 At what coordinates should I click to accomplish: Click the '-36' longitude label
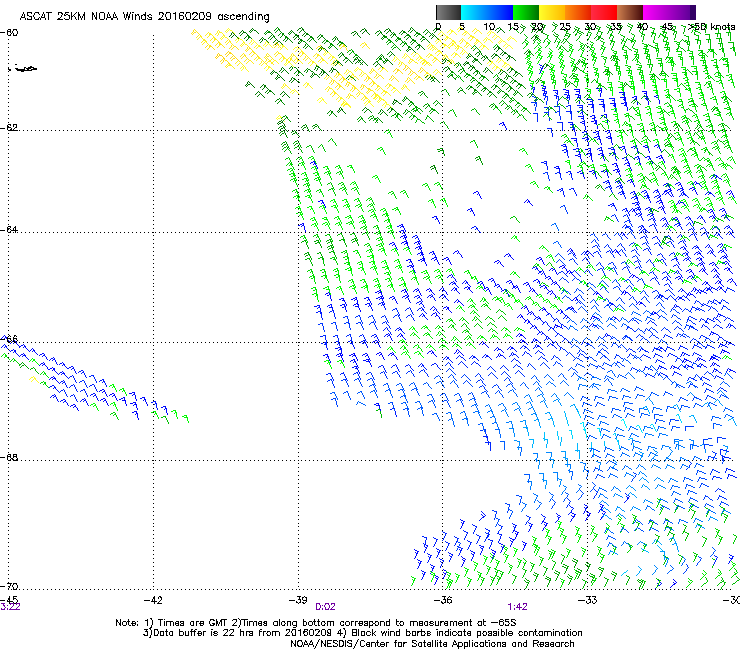443,600
